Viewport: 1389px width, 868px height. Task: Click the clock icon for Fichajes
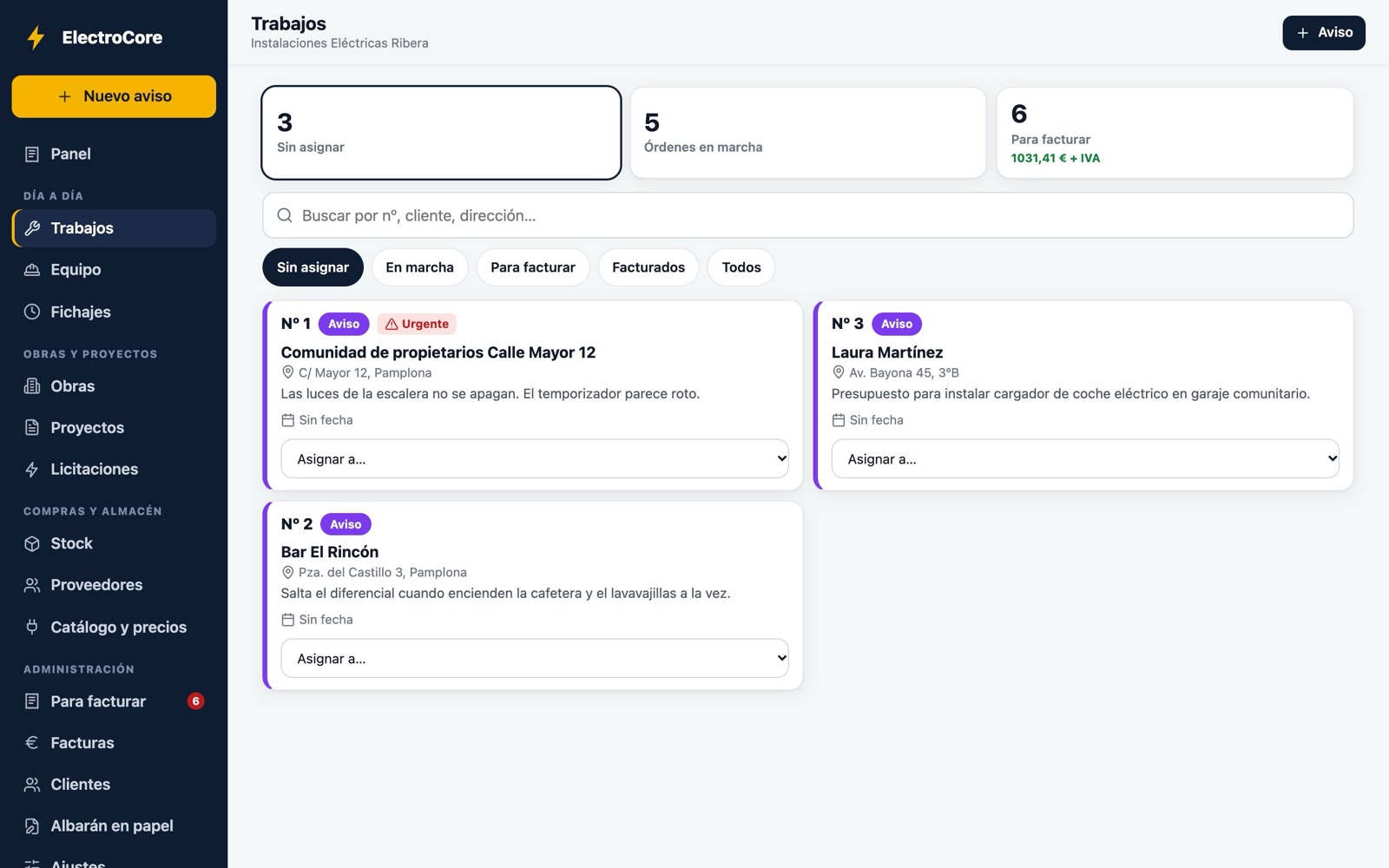(32, 312)
